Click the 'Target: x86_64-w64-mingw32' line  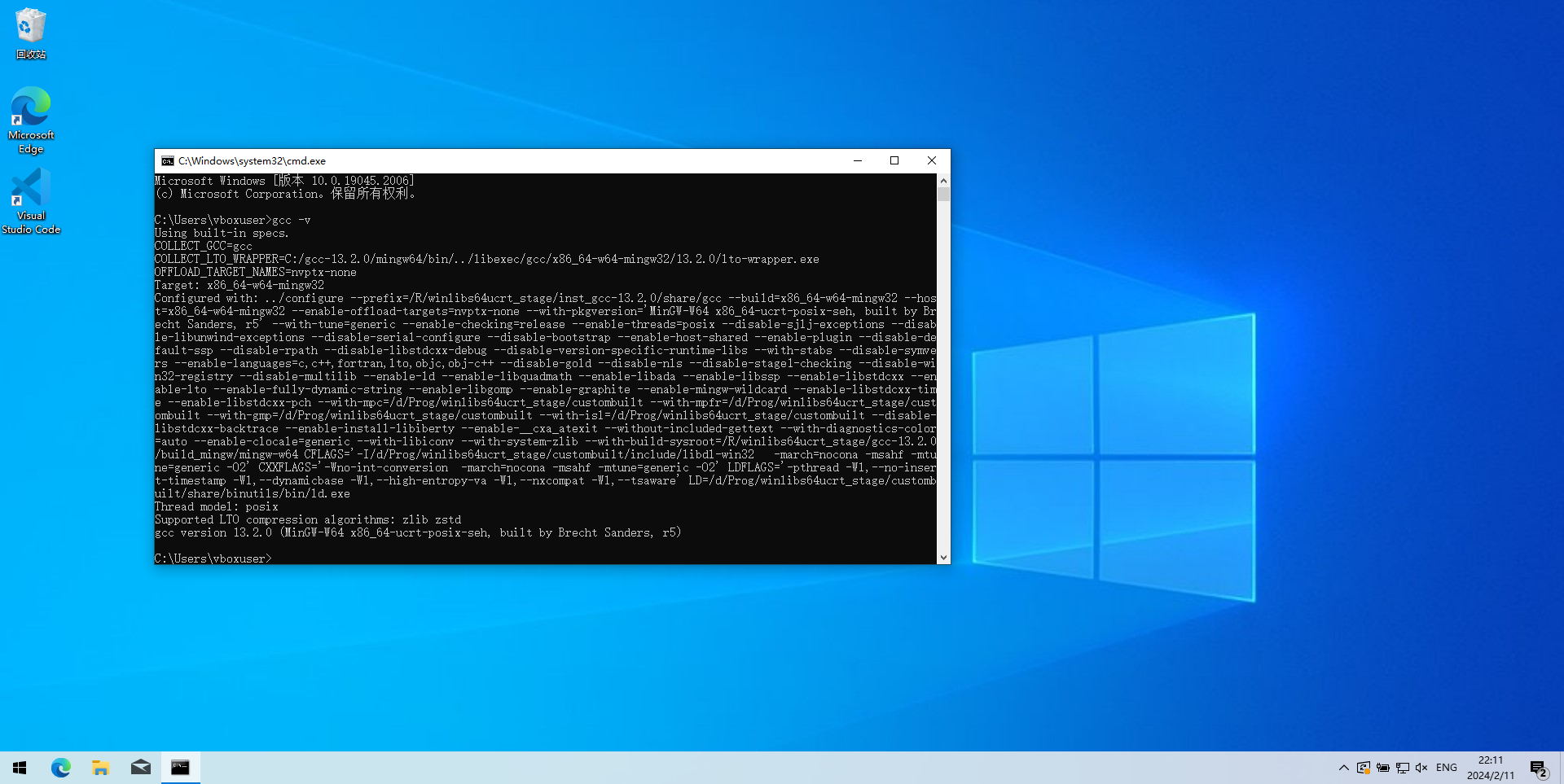(x=239, y=286)
